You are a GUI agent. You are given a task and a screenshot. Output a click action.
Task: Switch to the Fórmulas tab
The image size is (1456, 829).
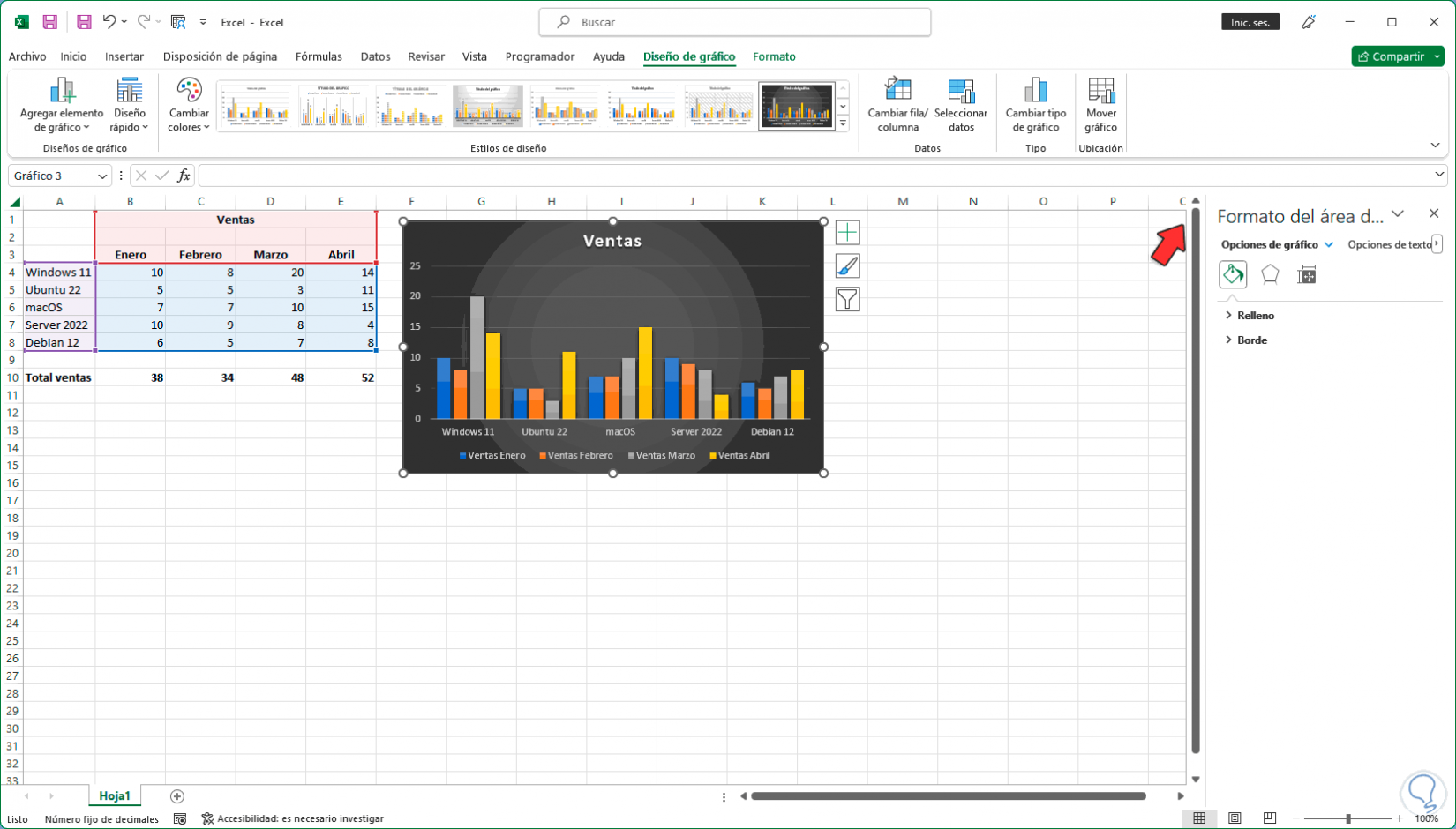(x=319, y=56)
